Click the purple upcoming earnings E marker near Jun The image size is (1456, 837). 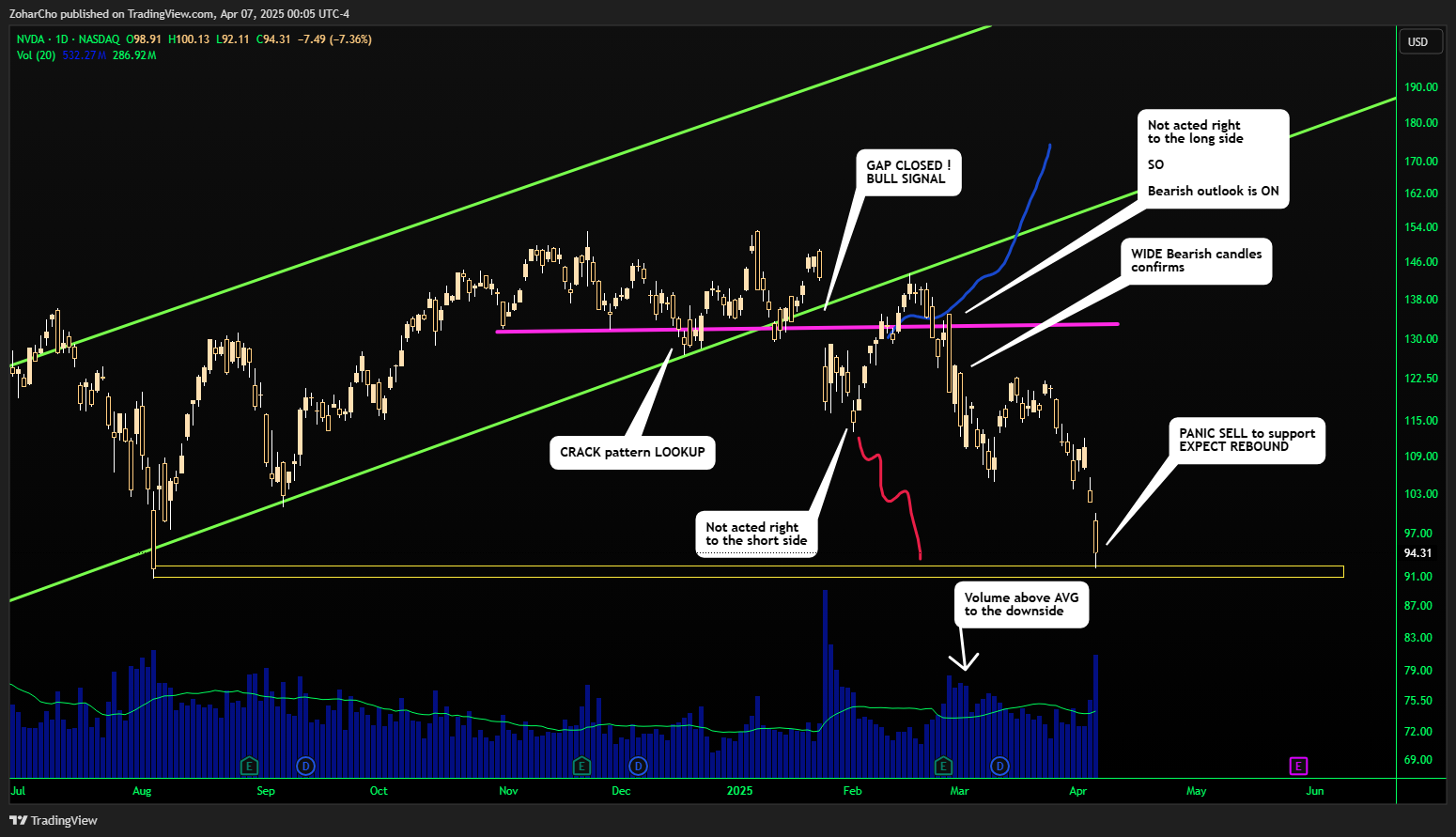point(1298,766)
